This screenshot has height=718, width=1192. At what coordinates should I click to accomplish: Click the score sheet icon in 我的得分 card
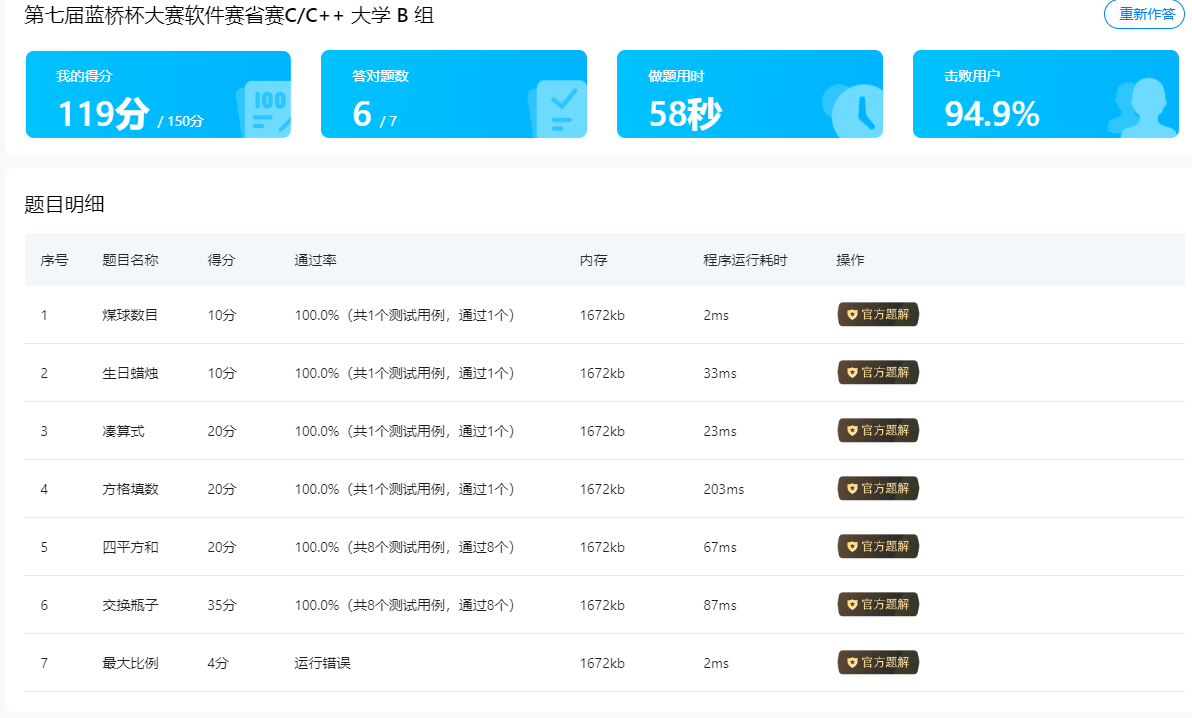(x=265, y=109)
